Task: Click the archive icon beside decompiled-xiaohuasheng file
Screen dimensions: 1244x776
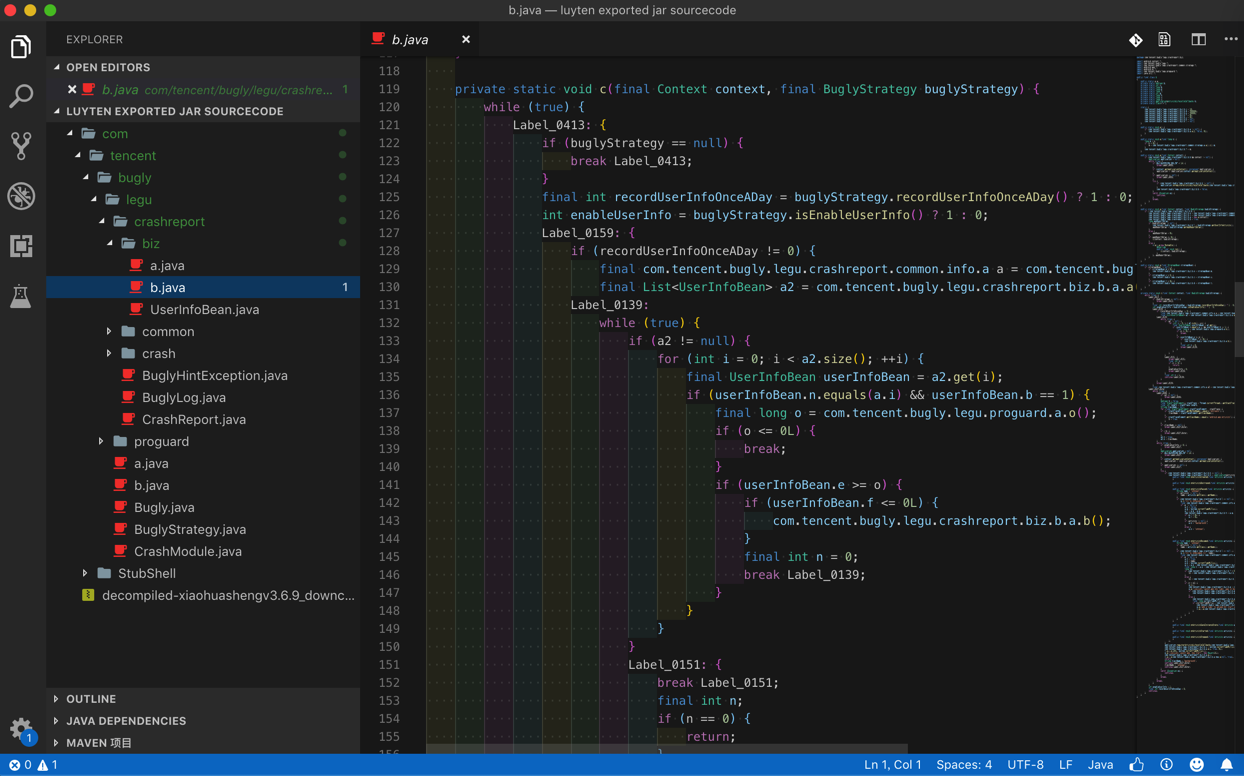Action: pyautogui.click(x=88, y=596)
